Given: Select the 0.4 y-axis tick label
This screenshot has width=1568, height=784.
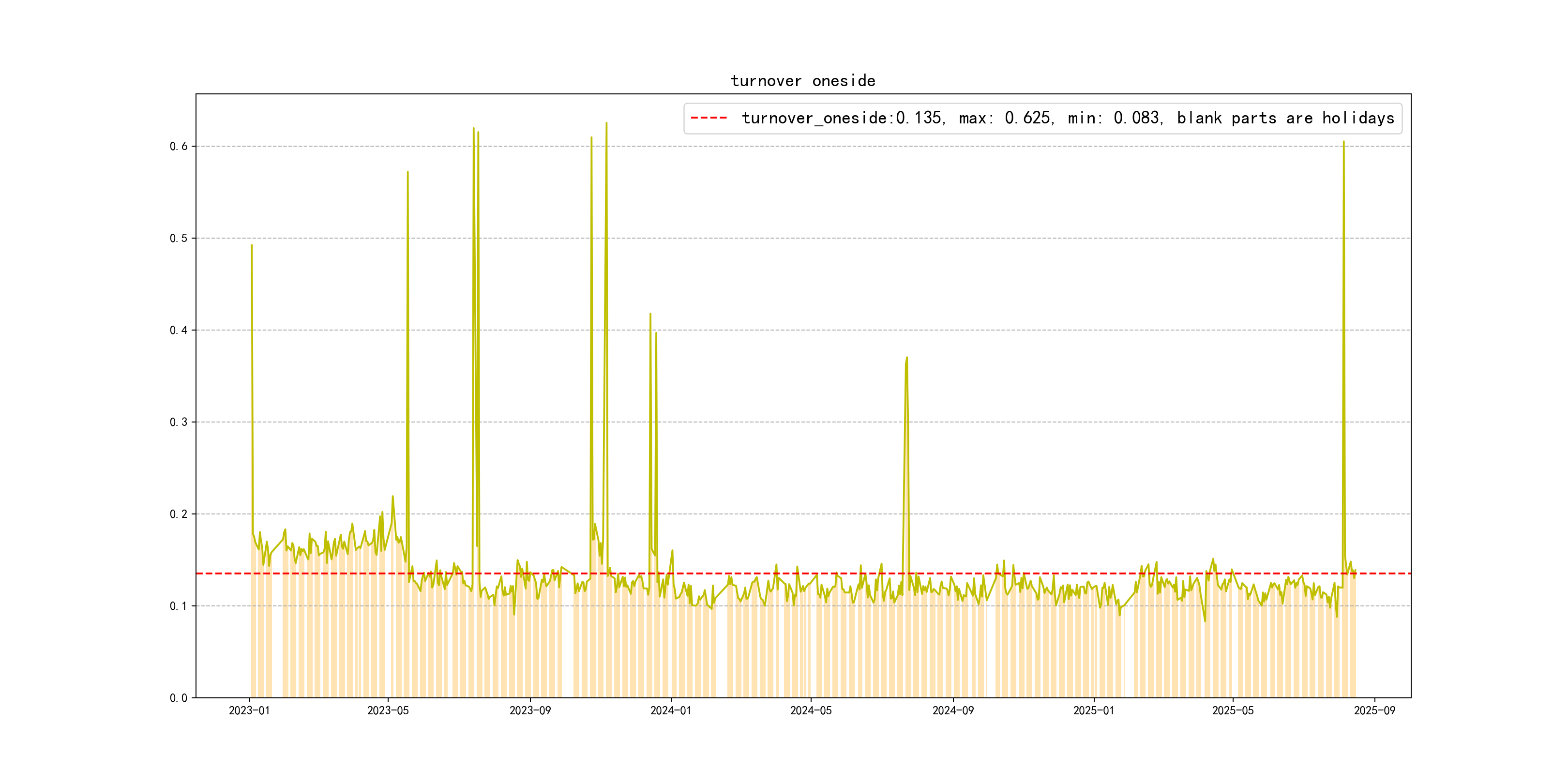Looking at the screenshot, I should [179, 330].
